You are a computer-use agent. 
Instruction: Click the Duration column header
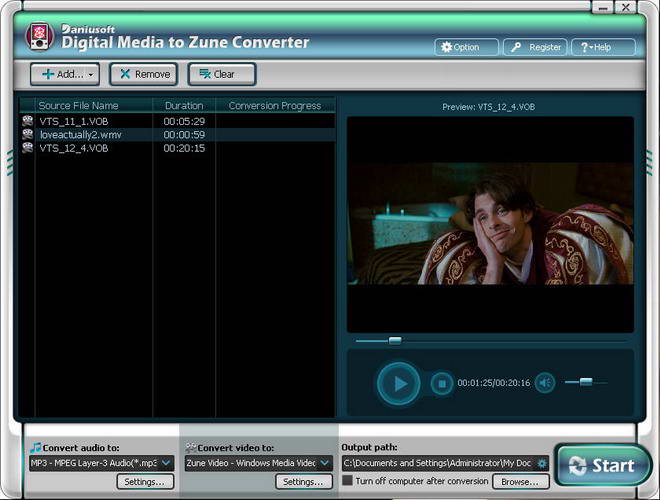[184, 106]
